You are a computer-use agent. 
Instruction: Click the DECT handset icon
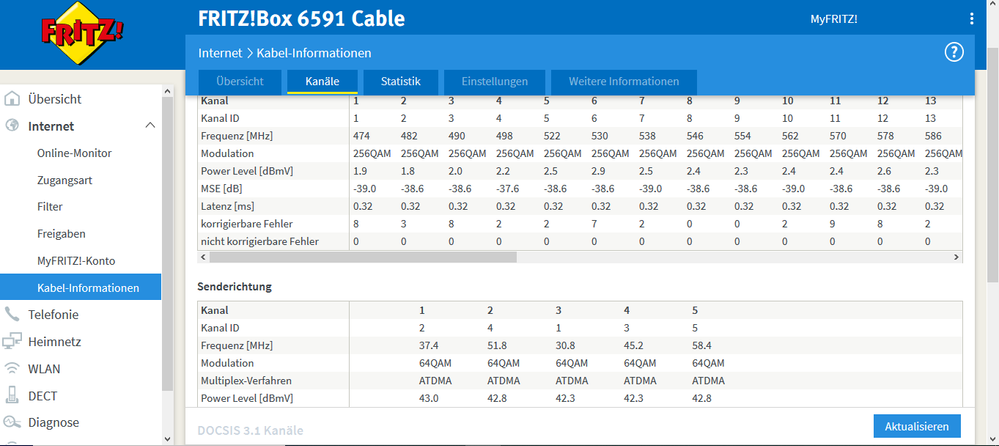click(x=11, y=396)
